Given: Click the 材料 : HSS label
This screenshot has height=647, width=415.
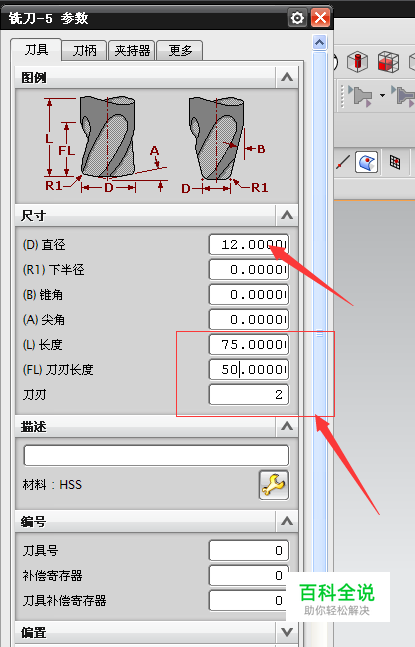Looking at the screenshot, I should 52,484.
